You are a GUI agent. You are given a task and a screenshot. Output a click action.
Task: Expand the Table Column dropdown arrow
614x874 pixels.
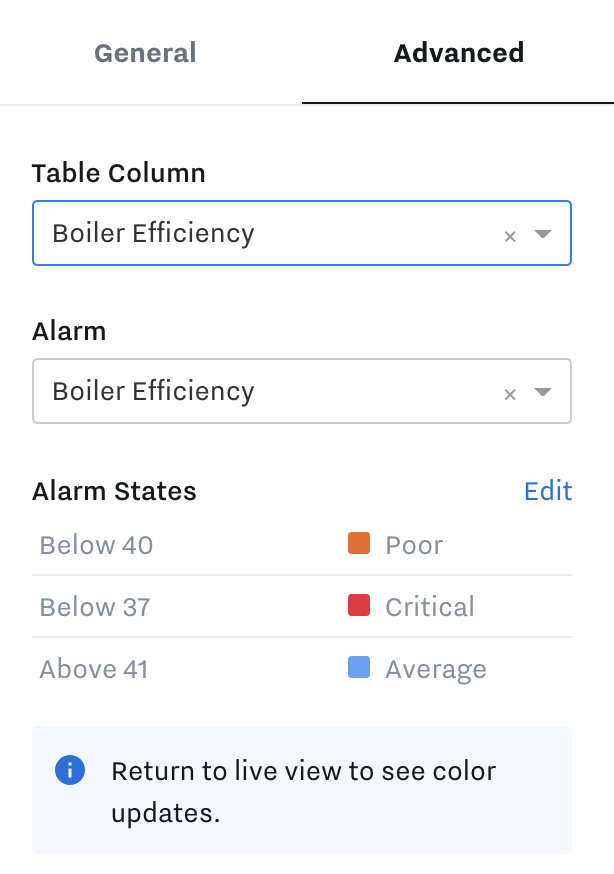[x=543, y=234]
